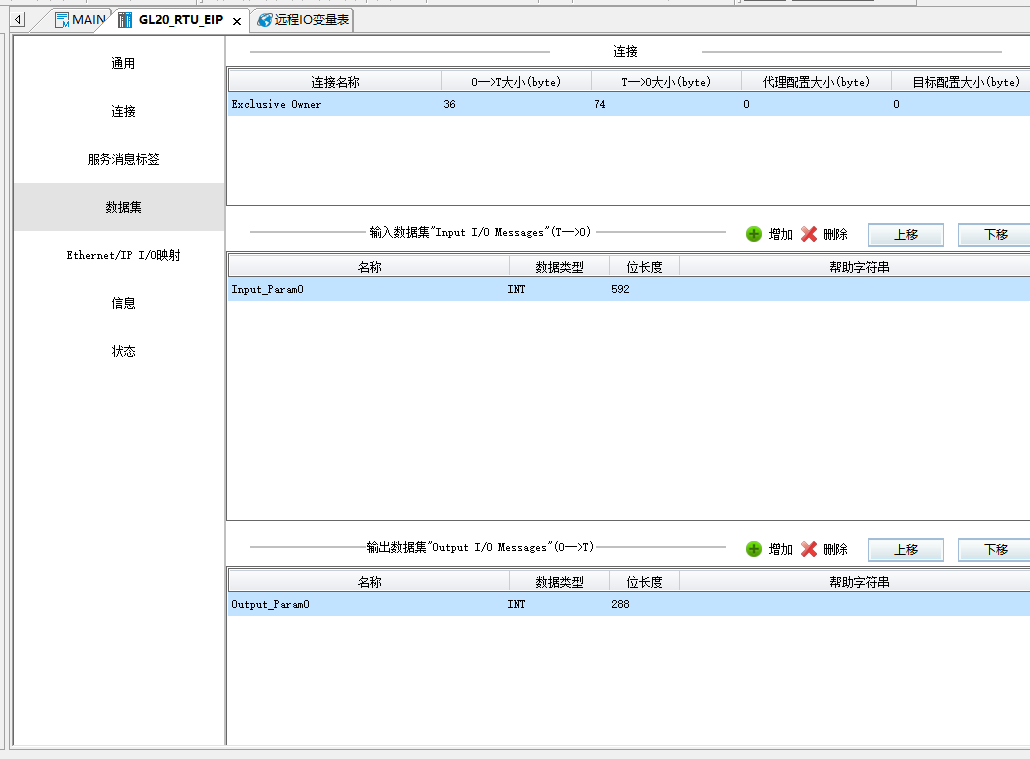This screenshot has height=759, width=1030.
Task: Open the 远程IO变量表 tab
Action: (x=303, y=20)
